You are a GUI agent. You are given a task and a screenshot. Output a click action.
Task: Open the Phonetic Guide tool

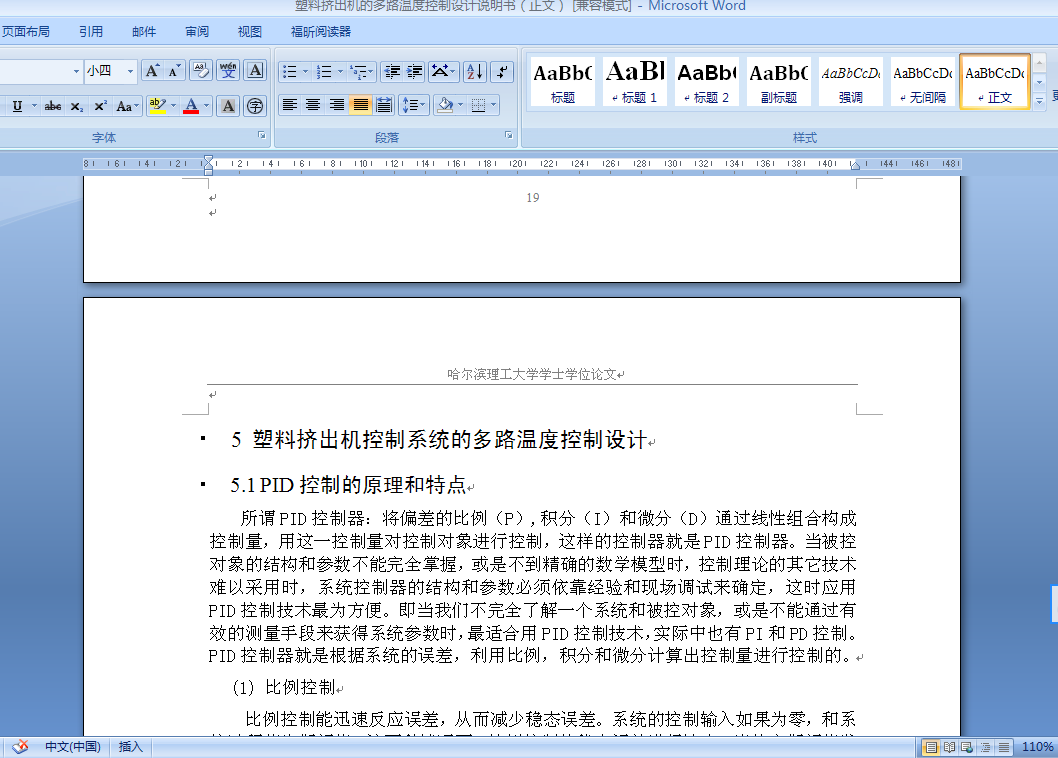click(227, 70)
